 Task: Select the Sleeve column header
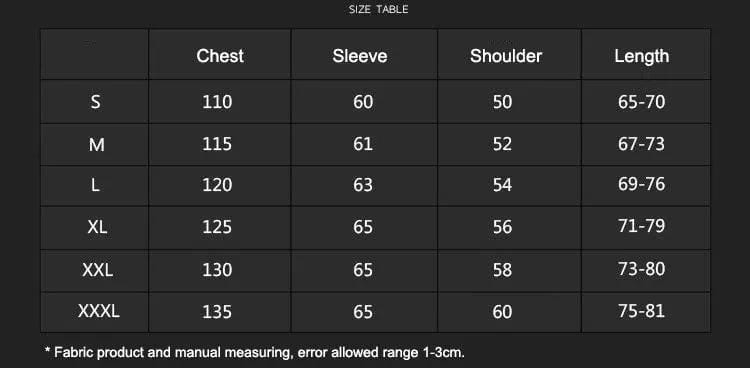(x=360, y=56)
